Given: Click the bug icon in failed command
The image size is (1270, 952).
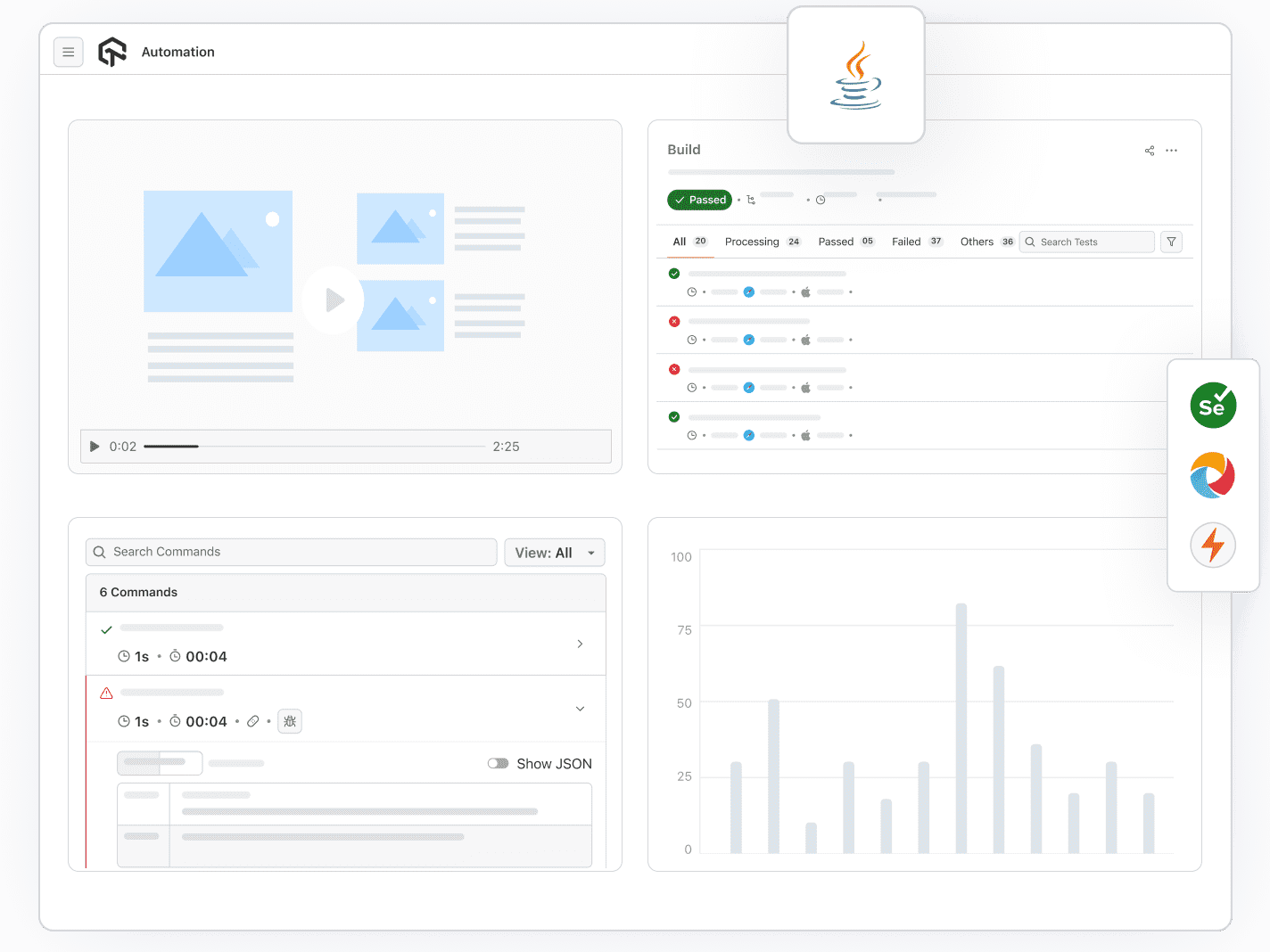Looking at the screenshot, I should pos(290,721).
